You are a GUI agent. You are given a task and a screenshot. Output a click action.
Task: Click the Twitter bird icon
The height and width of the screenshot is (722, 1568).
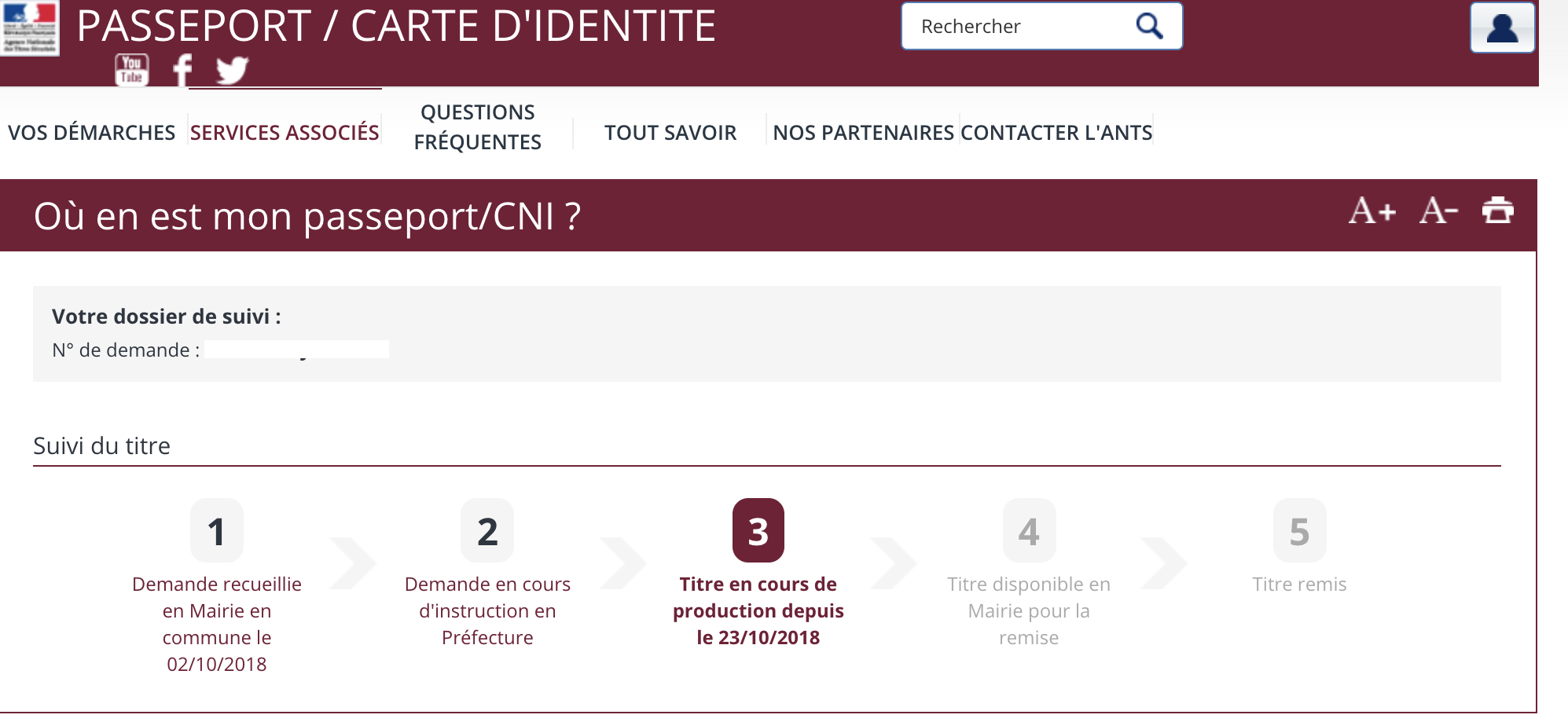[232, 70]
